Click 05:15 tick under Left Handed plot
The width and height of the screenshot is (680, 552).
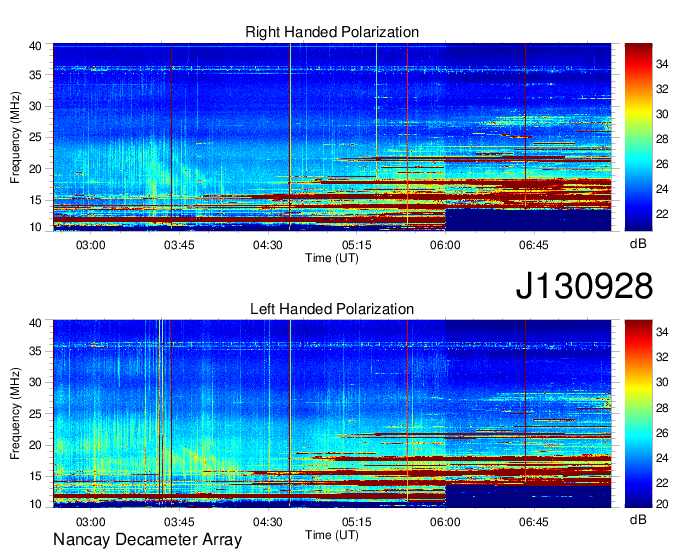(x=356, y=522)
